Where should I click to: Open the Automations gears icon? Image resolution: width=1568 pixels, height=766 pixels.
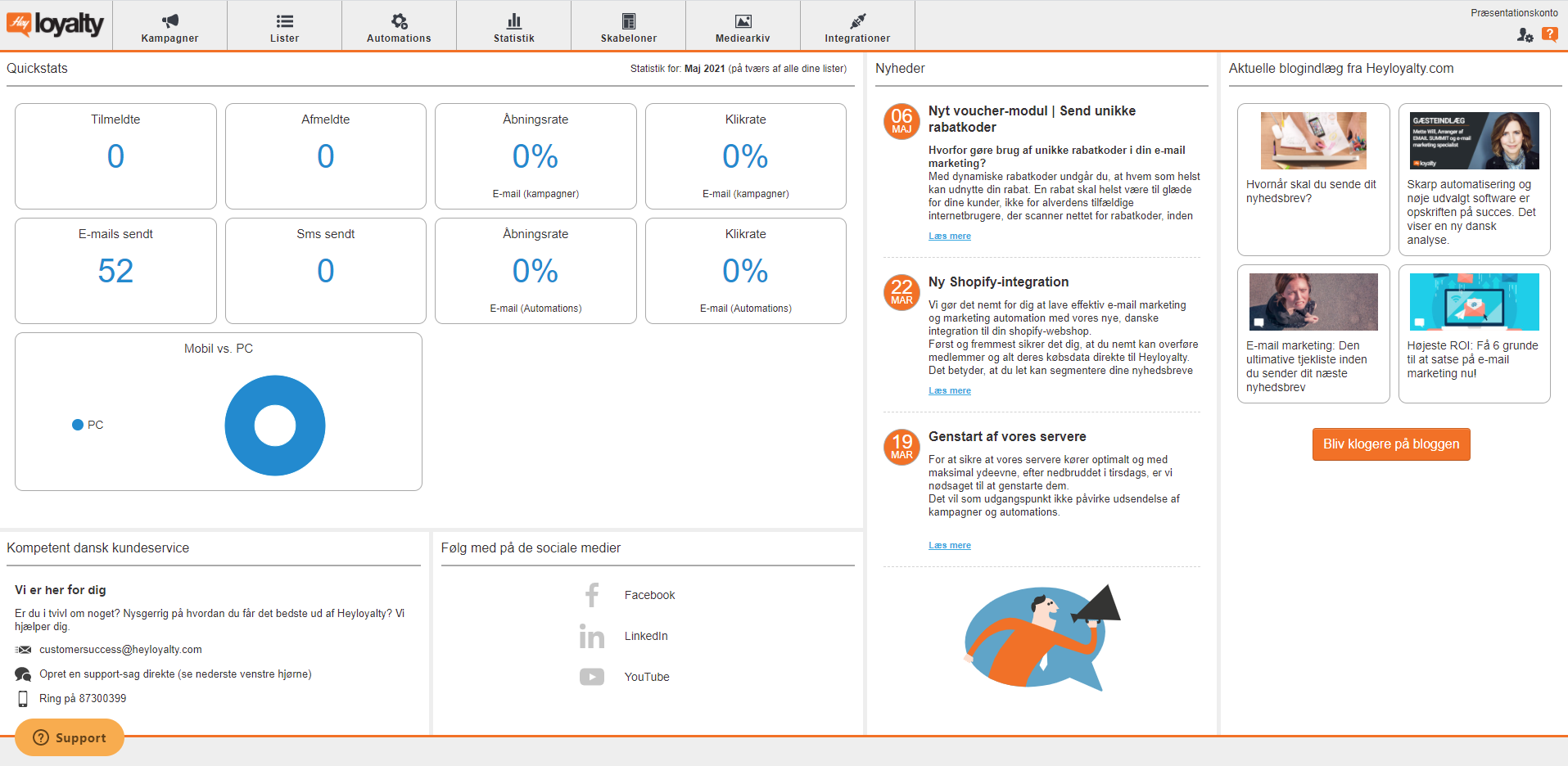coord(399,20)
